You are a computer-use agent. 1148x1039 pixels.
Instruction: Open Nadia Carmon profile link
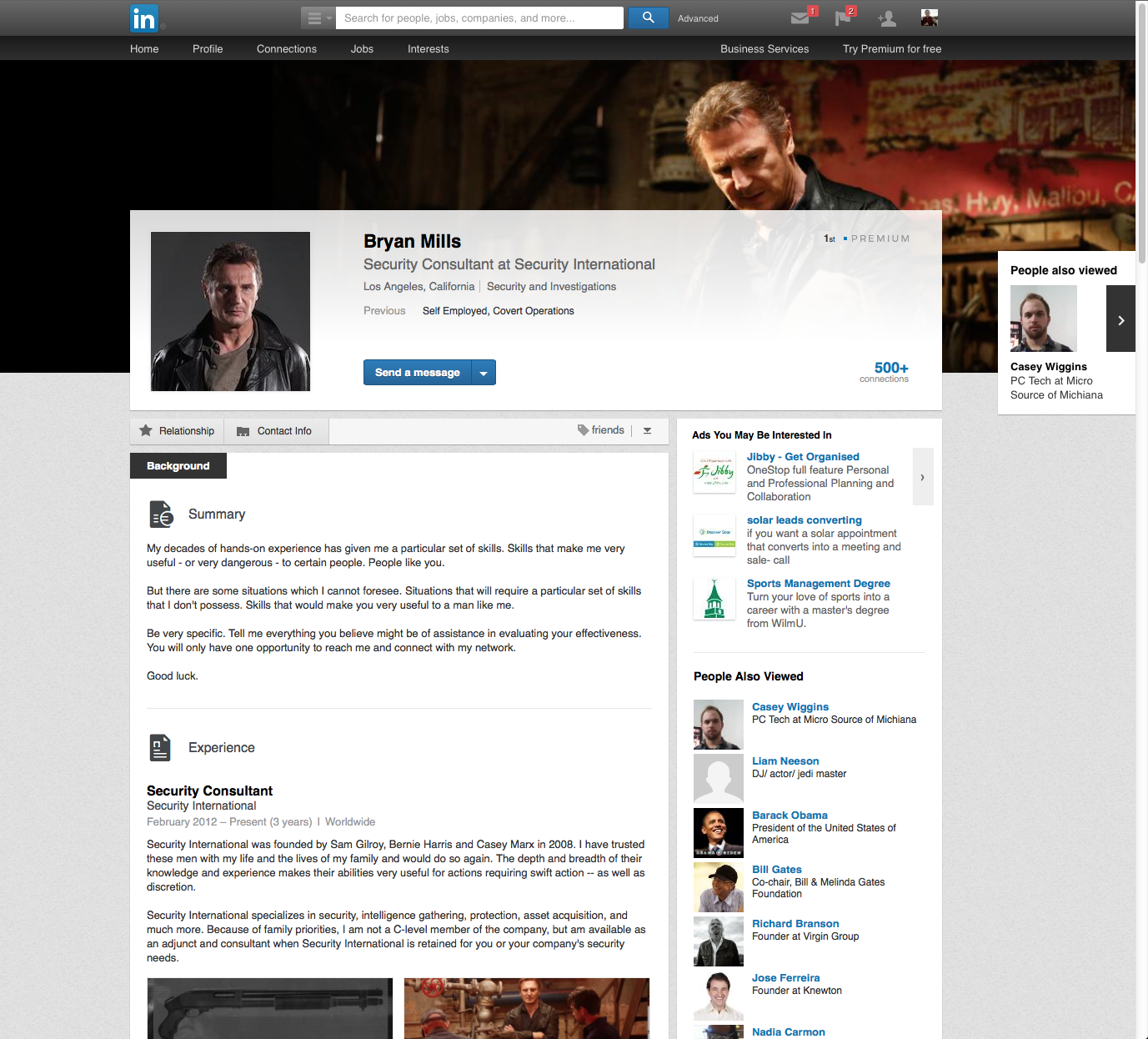tap(789, 1032)
